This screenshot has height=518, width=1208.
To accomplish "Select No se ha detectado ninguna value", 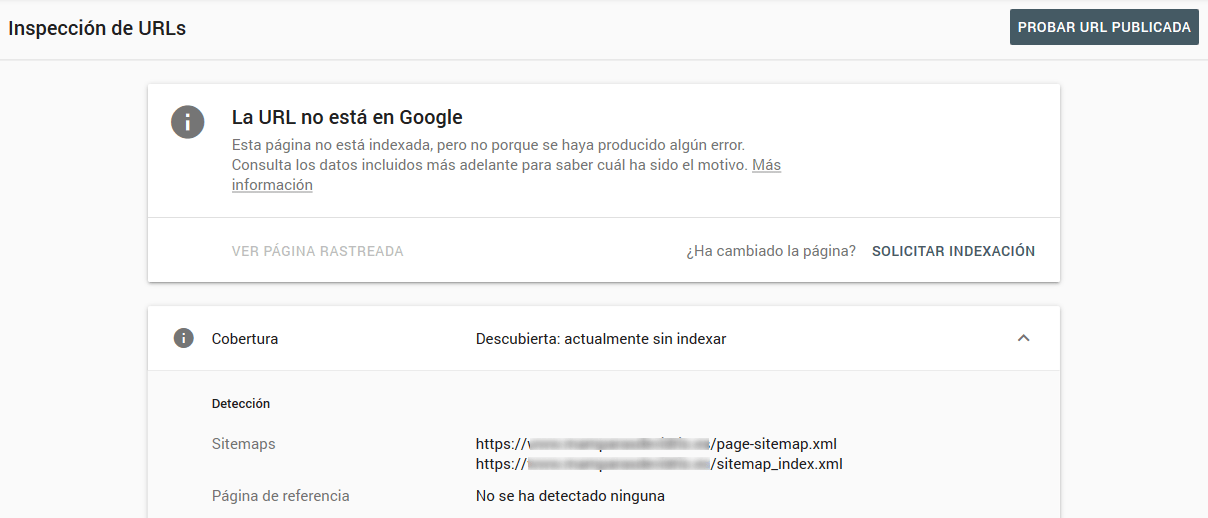I will [x=570, y=496].
